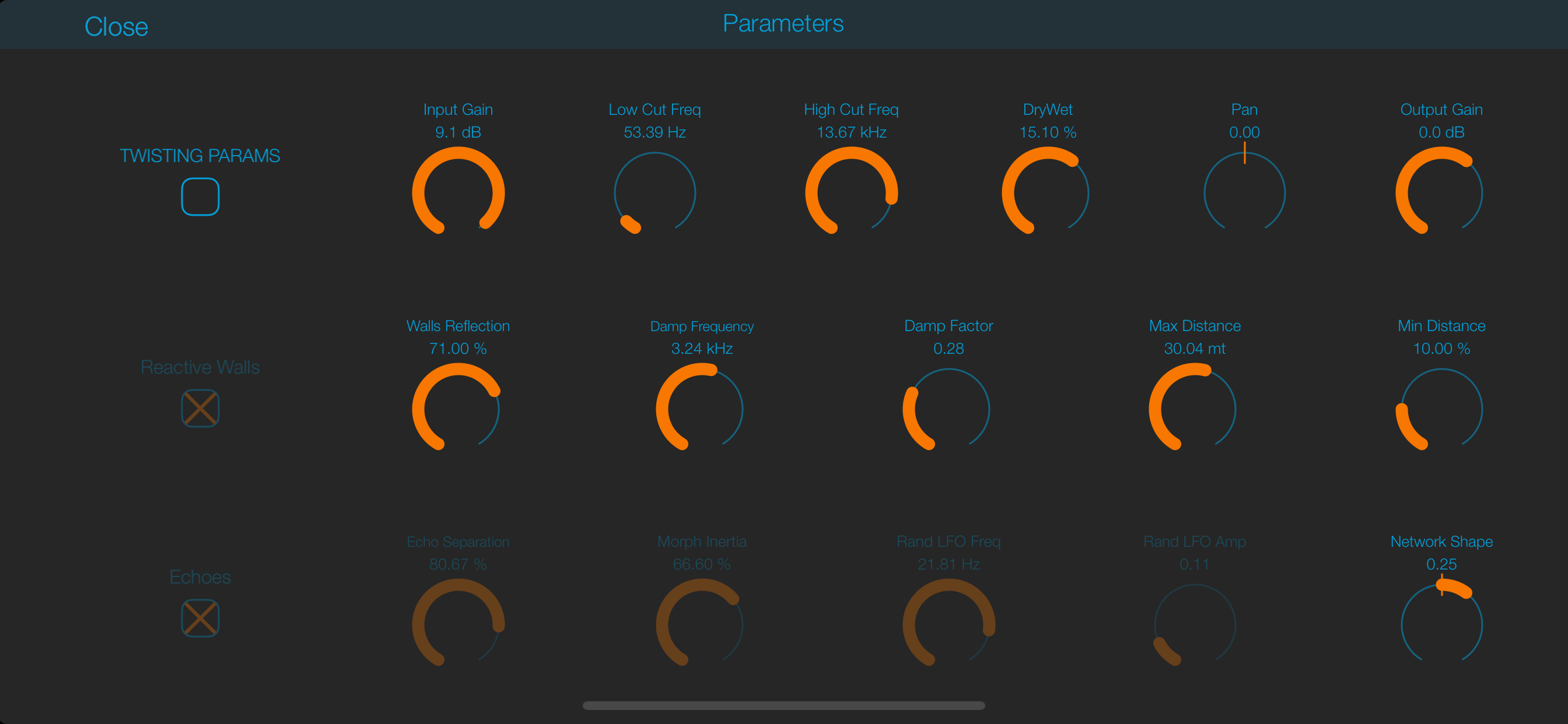Click the Network Shape 0.25 value

point(1441,564)
